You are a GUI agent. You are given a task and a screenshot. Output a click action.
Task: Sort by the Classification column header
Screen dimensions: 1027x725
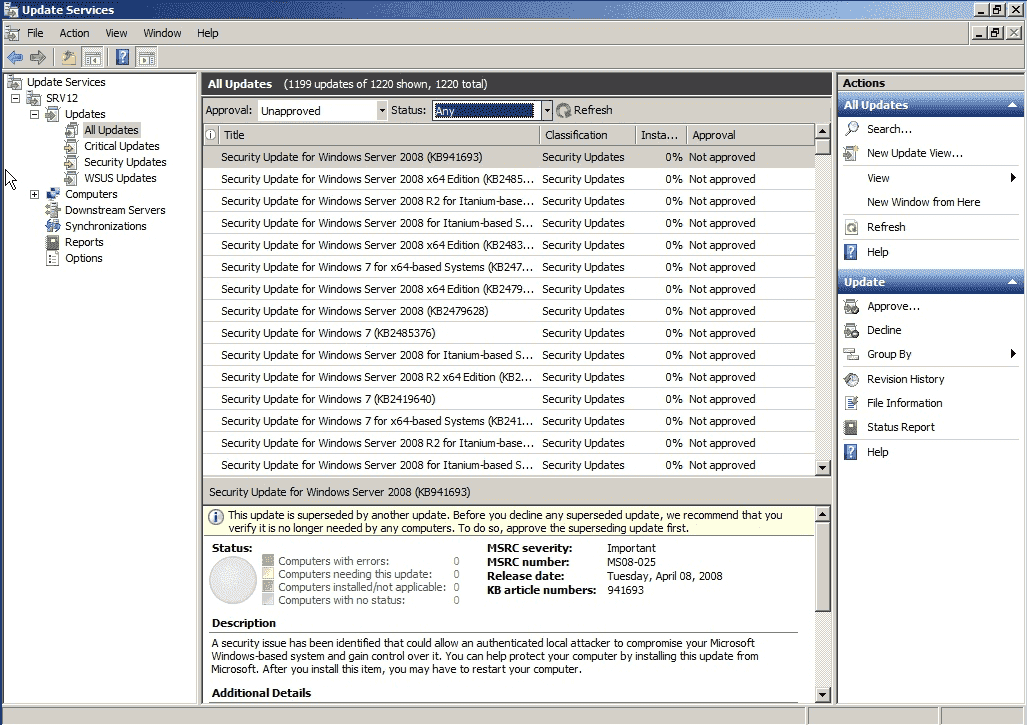click(588, 135)
